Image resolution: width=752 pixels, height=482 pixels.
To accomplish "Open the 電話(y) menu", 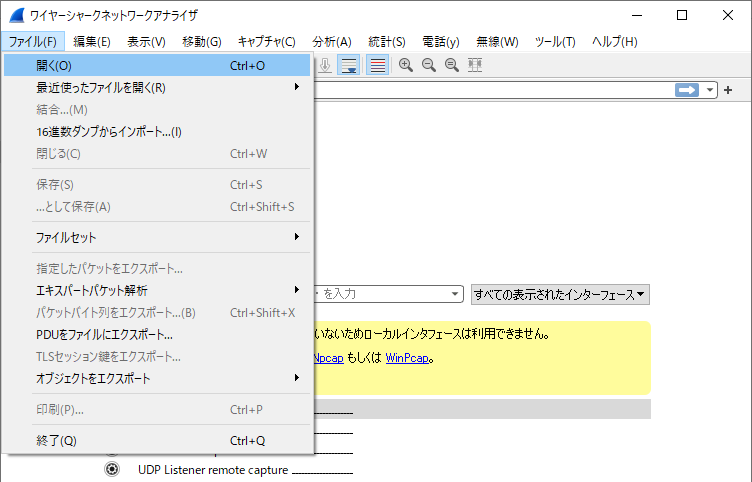I will (x=441, y=42).
